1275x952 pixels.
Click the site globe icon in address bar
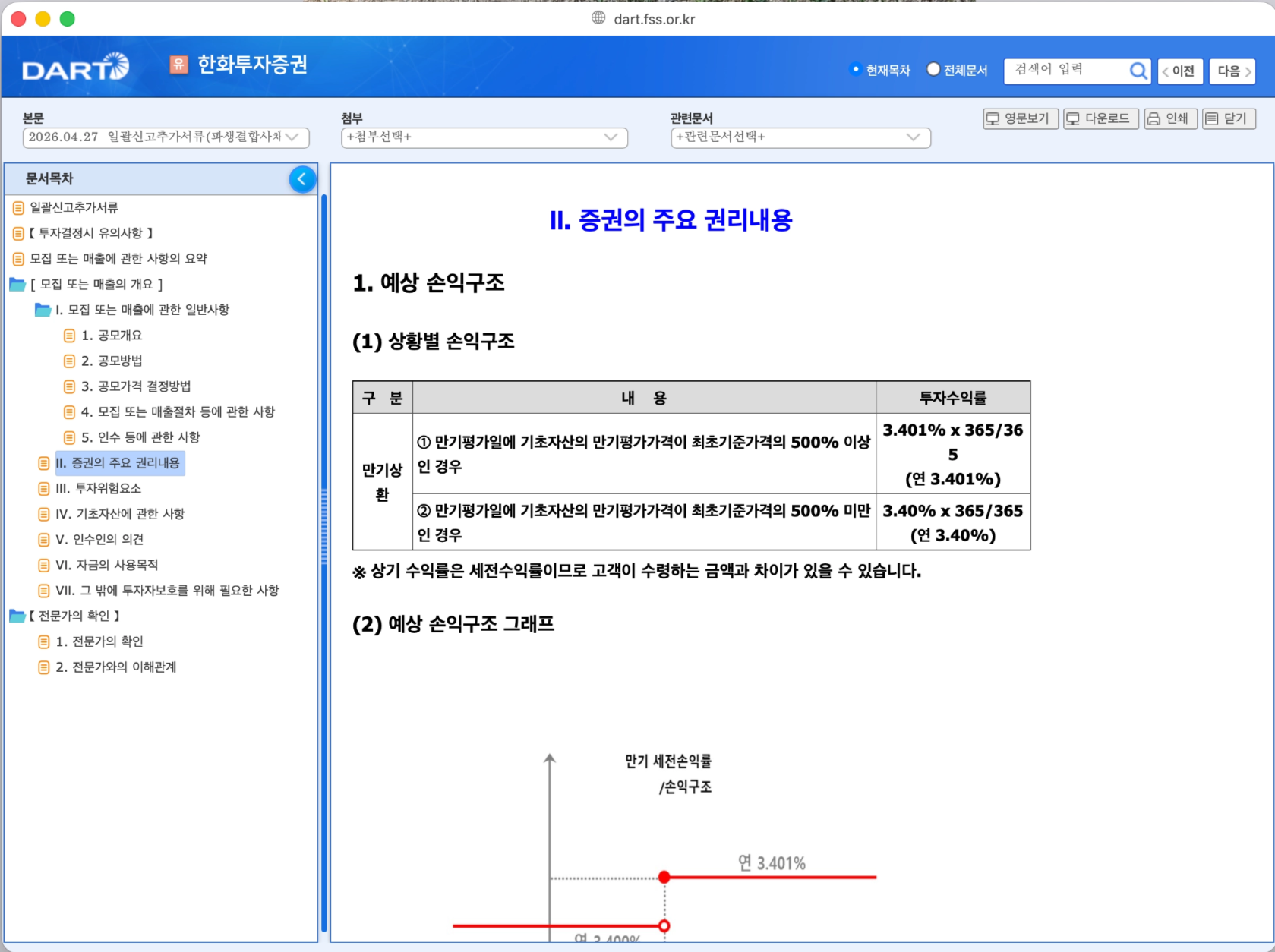598,18
